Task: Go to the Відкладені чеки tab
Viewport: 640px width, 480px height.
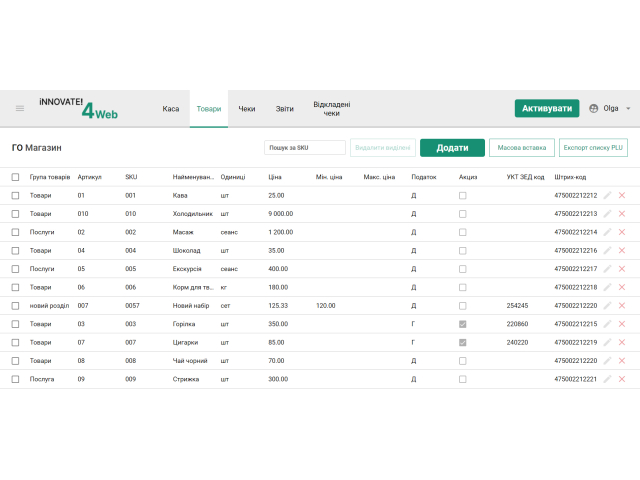Action: pyautogui.click(x=331, y=108)
